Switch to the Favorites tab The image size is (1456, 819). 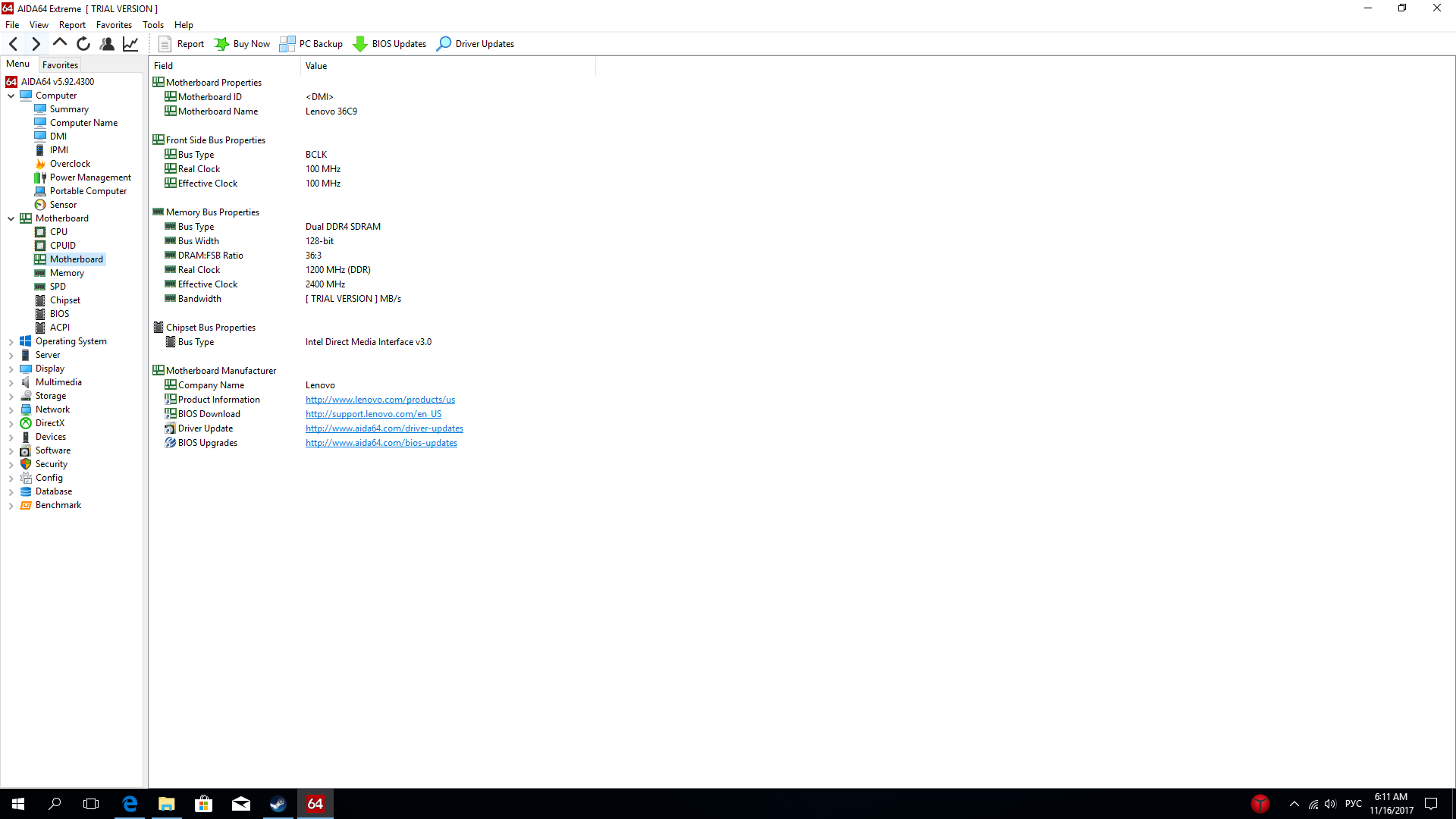coord(60,65)
